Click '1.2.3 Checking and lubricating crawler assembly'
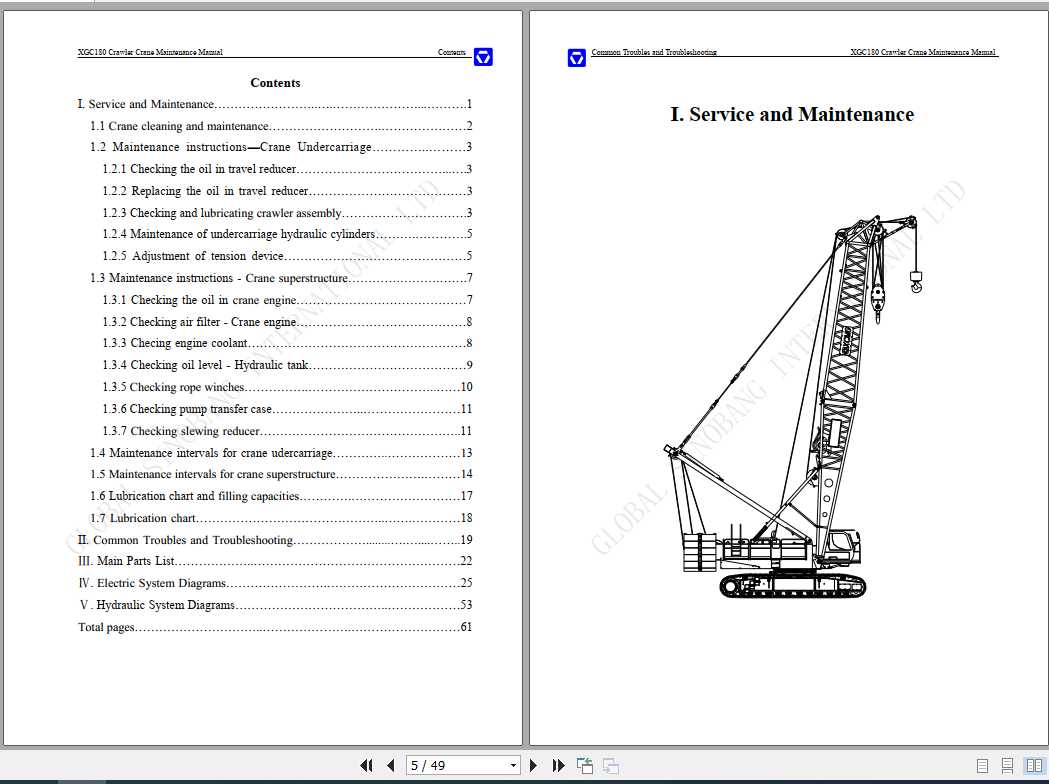This screenshot has height=784, width=1049. click(287, 213)
